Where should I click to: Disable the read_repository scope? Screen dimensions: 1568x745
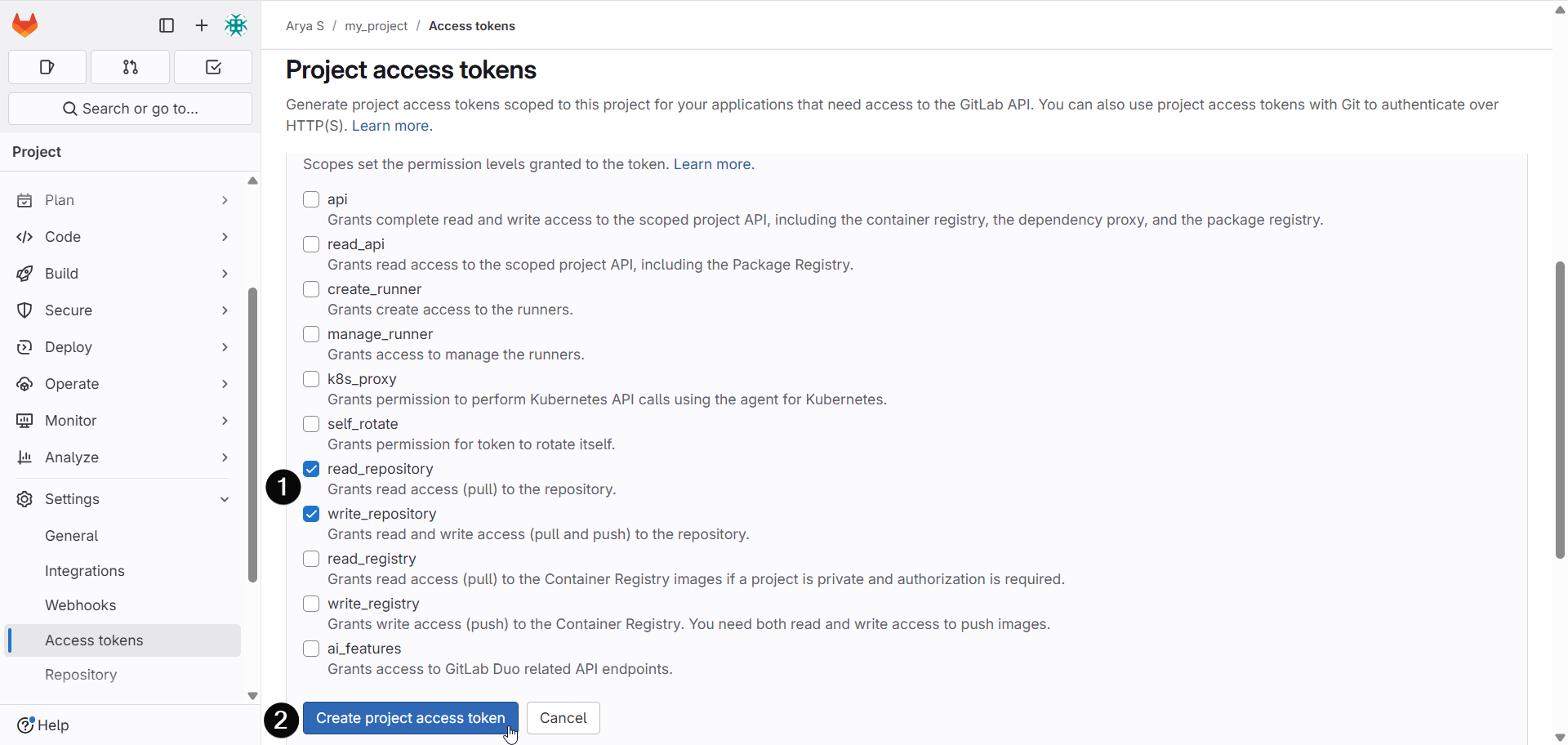(x=310, y=468)
